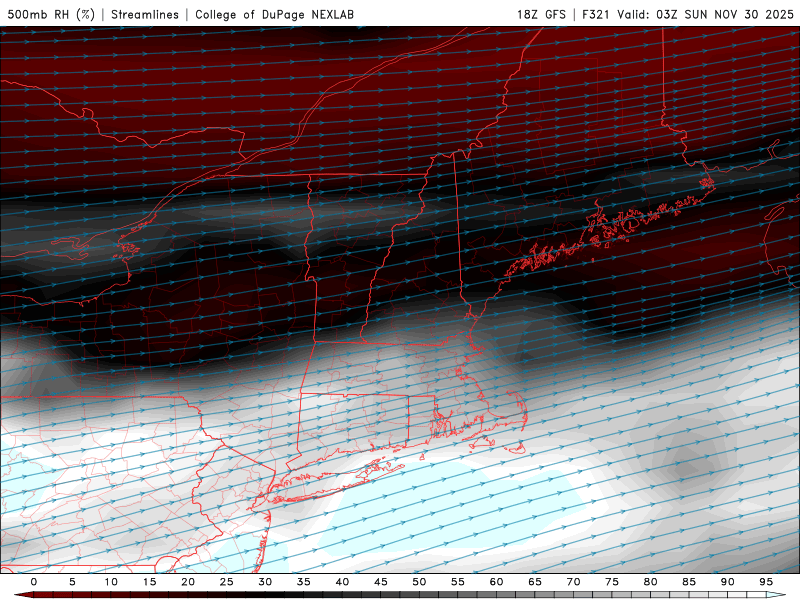Click the "18Z GFS" model run label
Image resolution: width=800 pixels, height=600 pixels.
point(541,14)
